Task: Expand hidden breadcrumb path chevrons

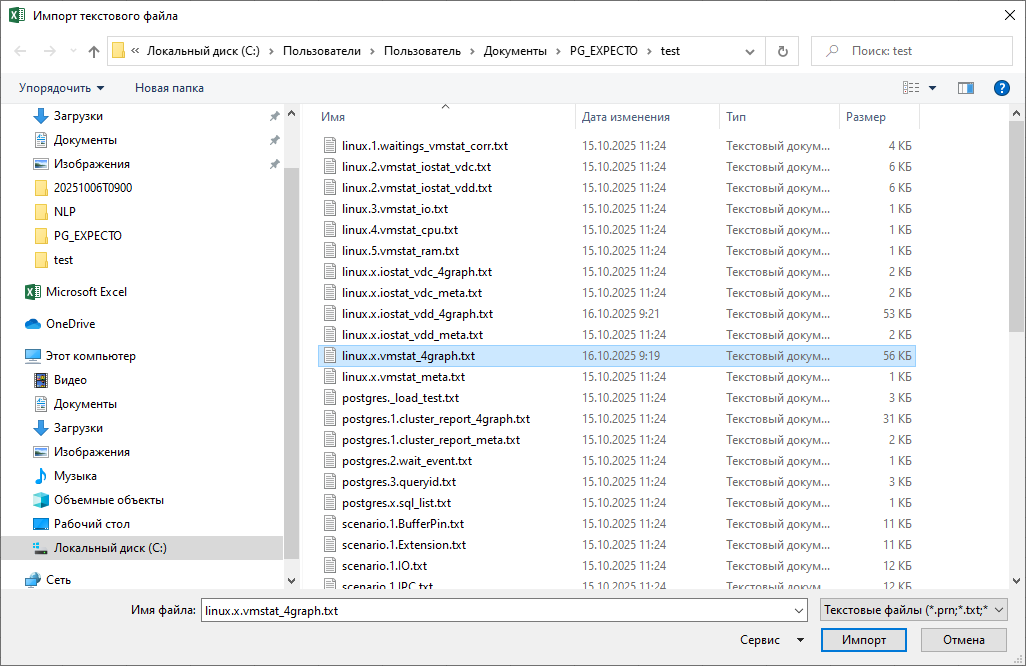Action: 135,50
